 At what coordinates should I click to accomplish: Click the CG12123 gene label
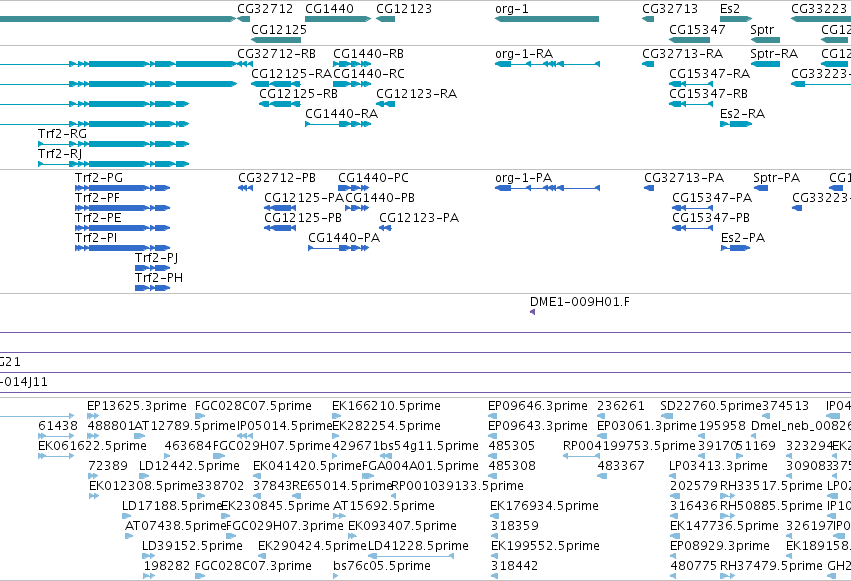[x=404, y=9]
